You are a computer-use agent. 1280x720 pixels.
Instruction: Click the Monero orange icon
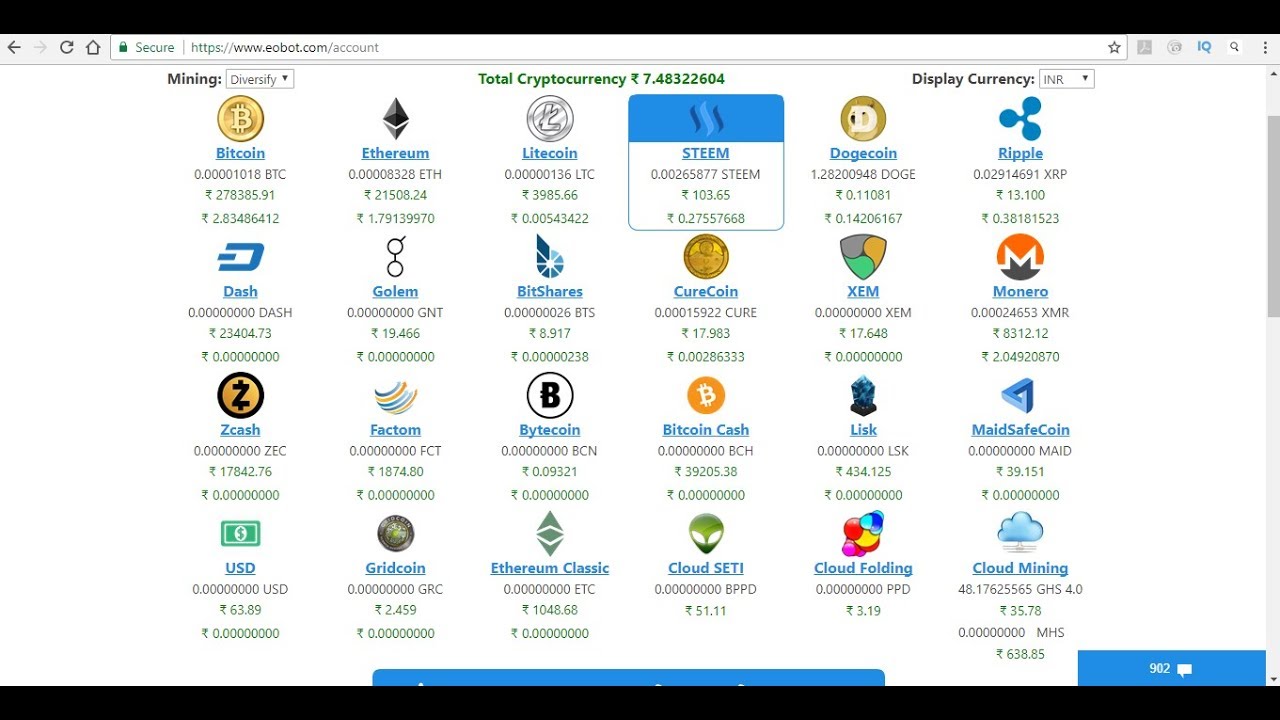click(x=1020, y=257)
